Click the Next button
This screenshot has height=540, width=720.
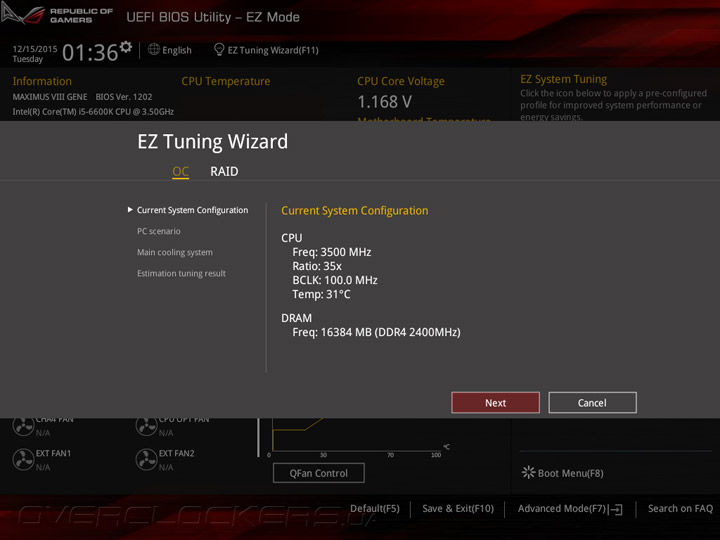495,403
